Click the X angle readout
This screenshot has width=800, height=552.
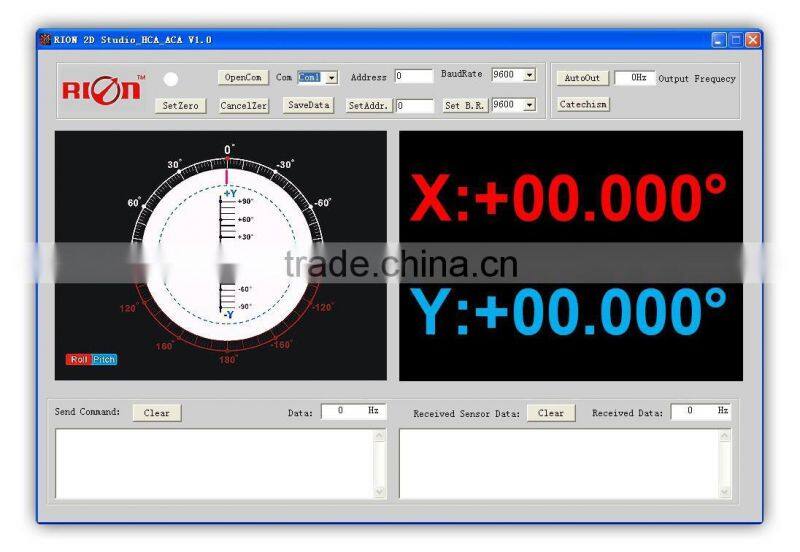568,198
